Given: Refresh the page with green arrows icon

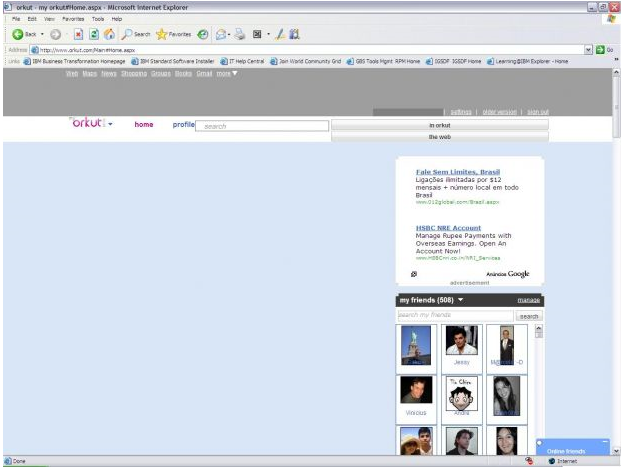Looking at the screenshot, I should click(94, 34).
